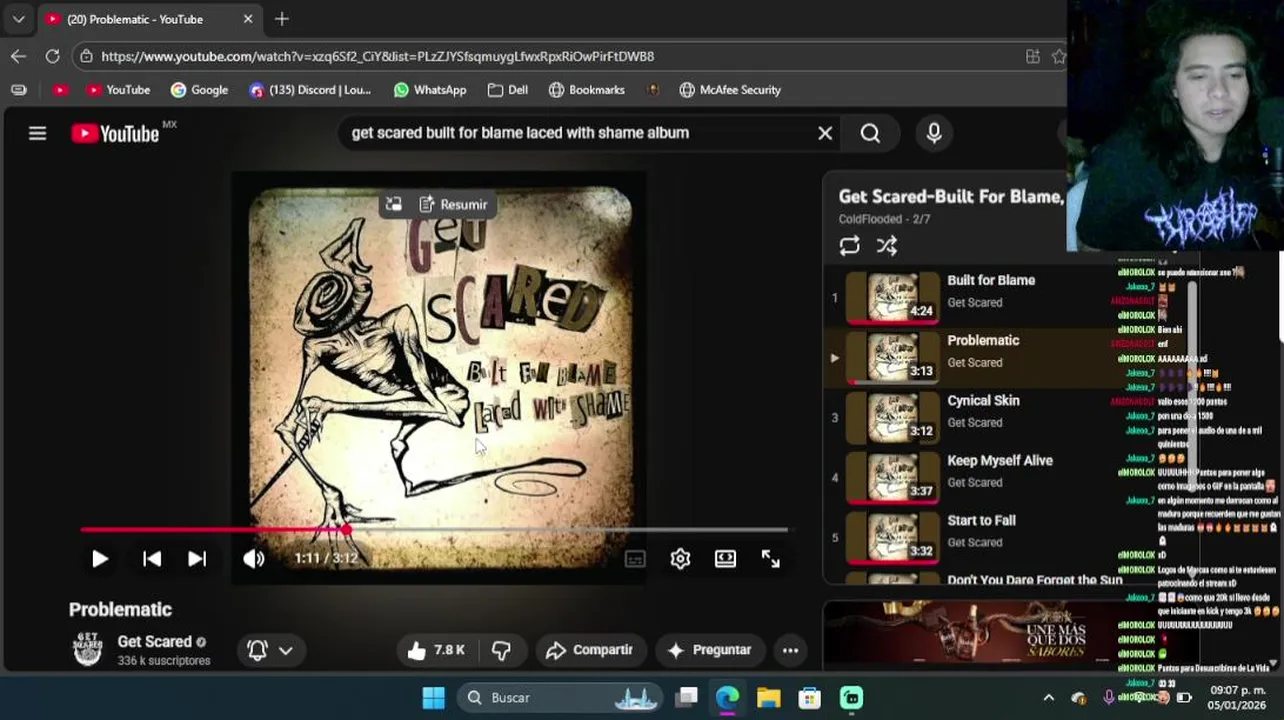The width and height of the screenshot is (1284, 720).
Task: Open the McAfee Security bookmark
Action: pos(730,90)
